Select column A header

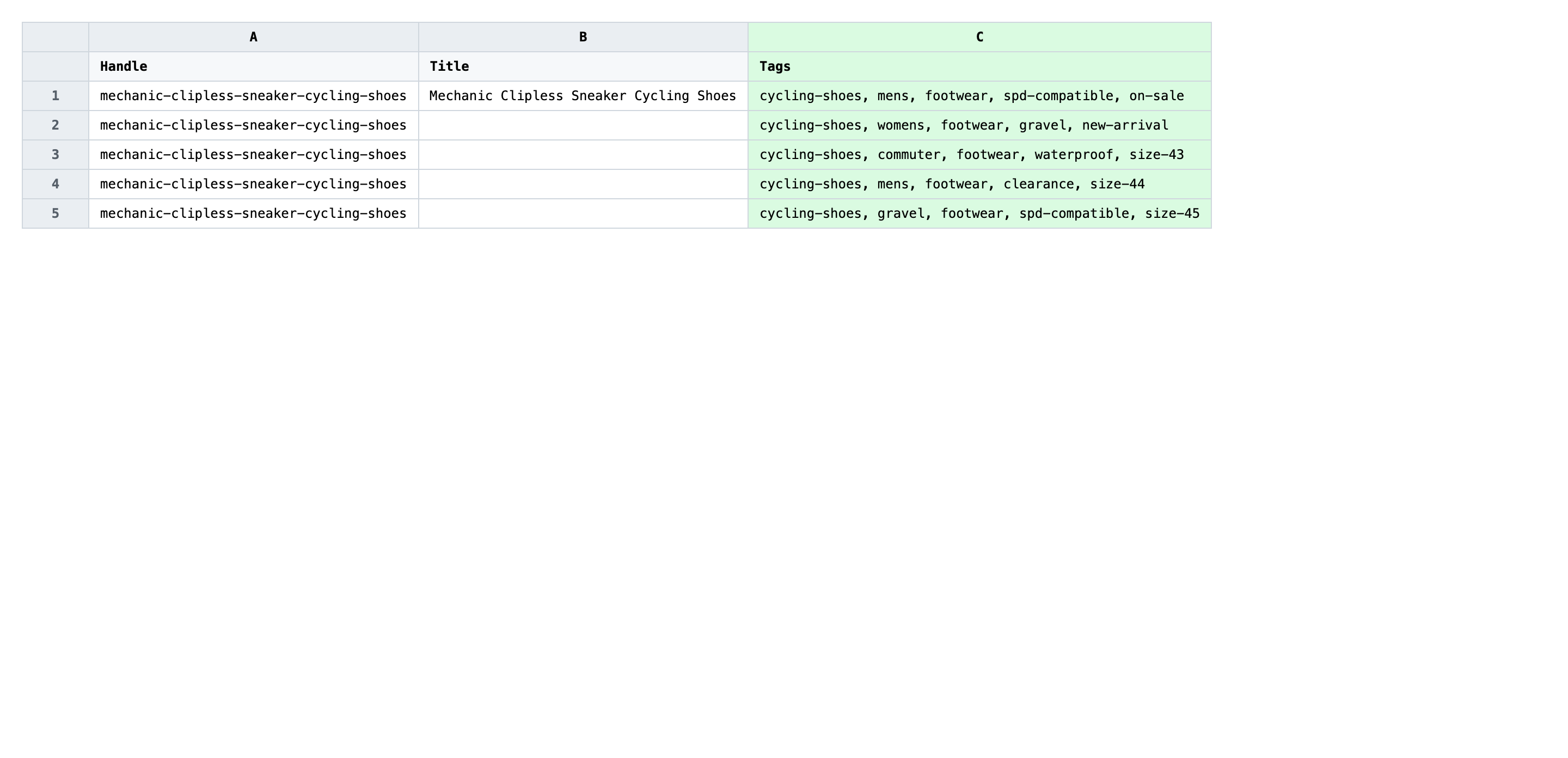coord(253,37)
